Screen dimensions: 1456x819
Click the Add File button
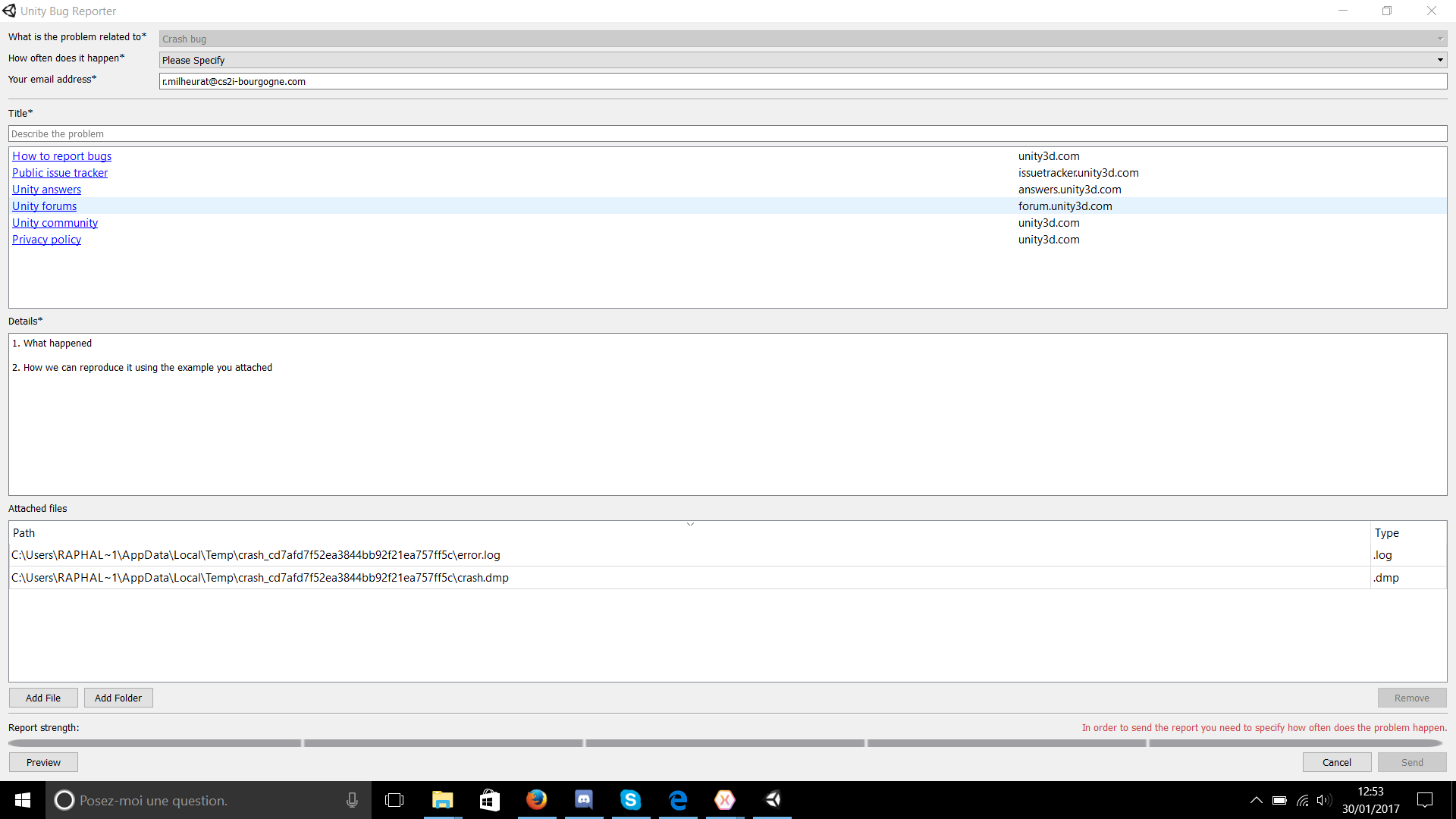pos(43,698)
